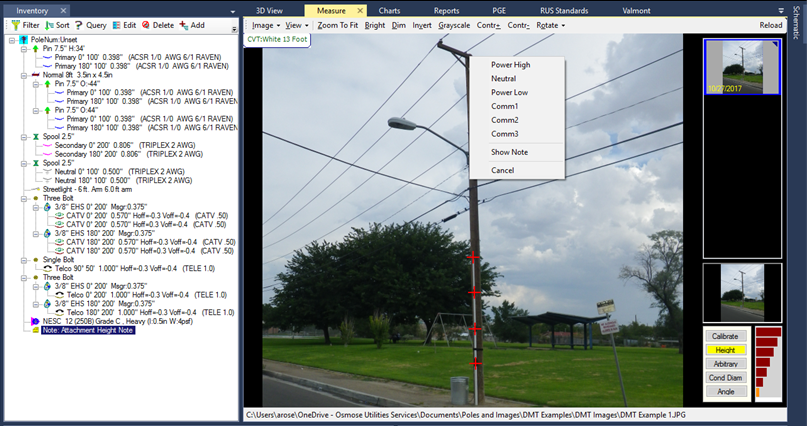
Task: Click the Normal 8ft crossarm icon
Action: [x=36, y=75]
